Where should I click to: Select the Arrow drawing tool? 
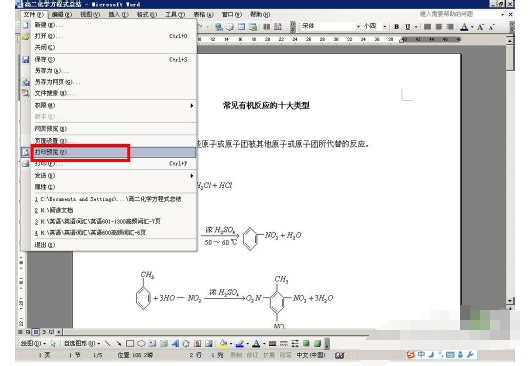tap(119, 343)
